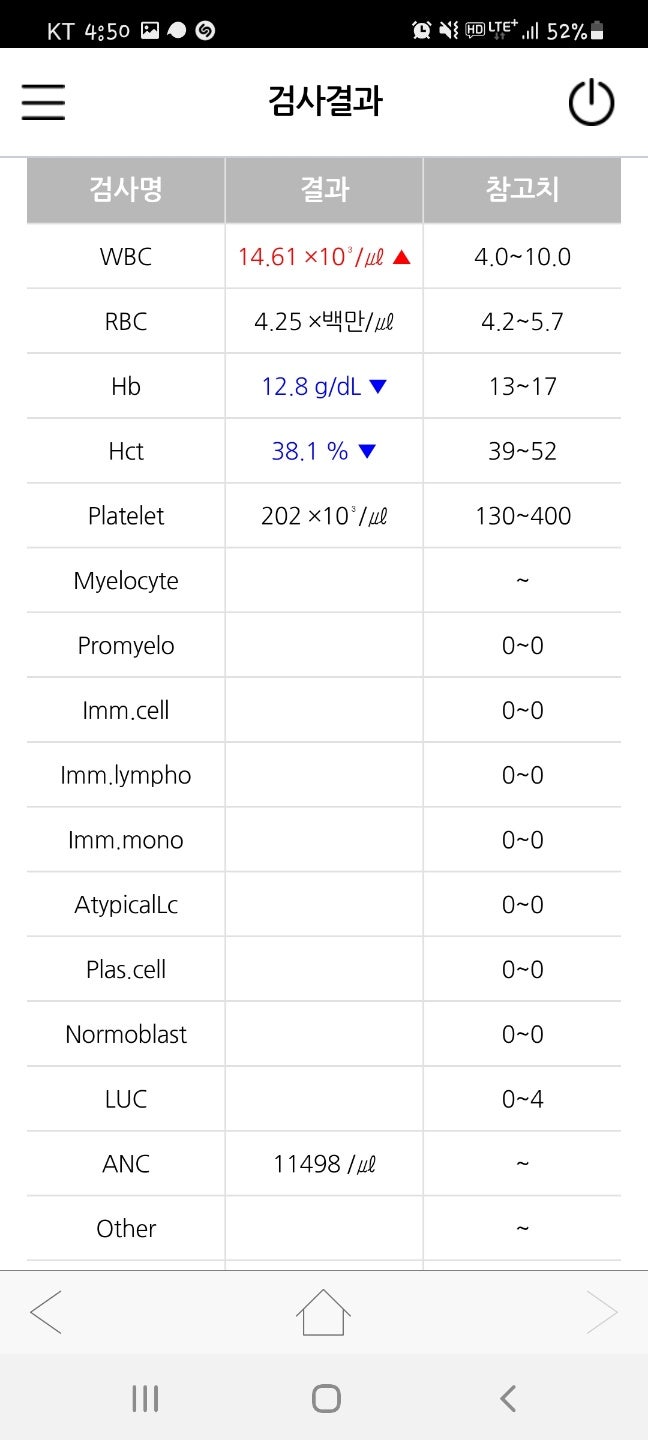This screenshot has width=648, height=1440.
Task: Tap the alarm icon in status bar
Action: [422, 31]
